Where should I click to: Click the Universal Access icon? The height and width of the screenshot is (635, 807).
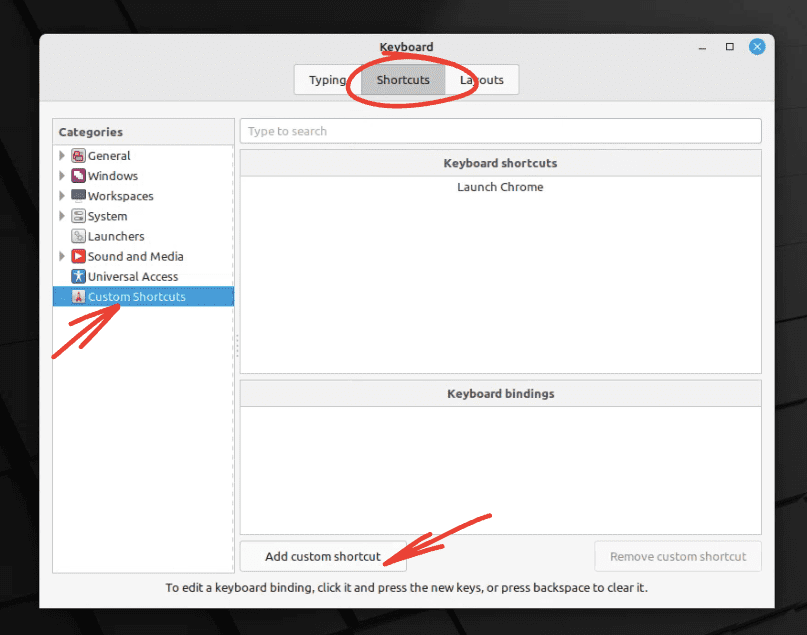(x=78, y=276)
